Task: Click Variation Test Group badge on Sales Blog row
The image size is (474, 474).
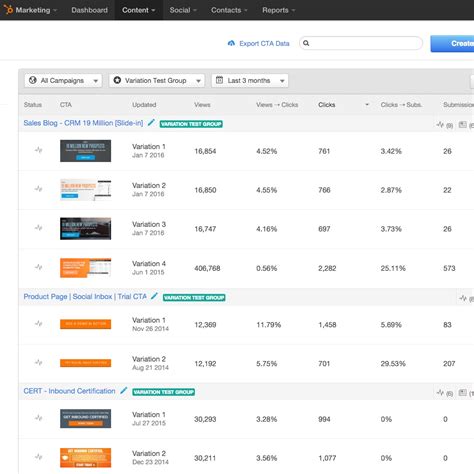Action: (191, 124)
